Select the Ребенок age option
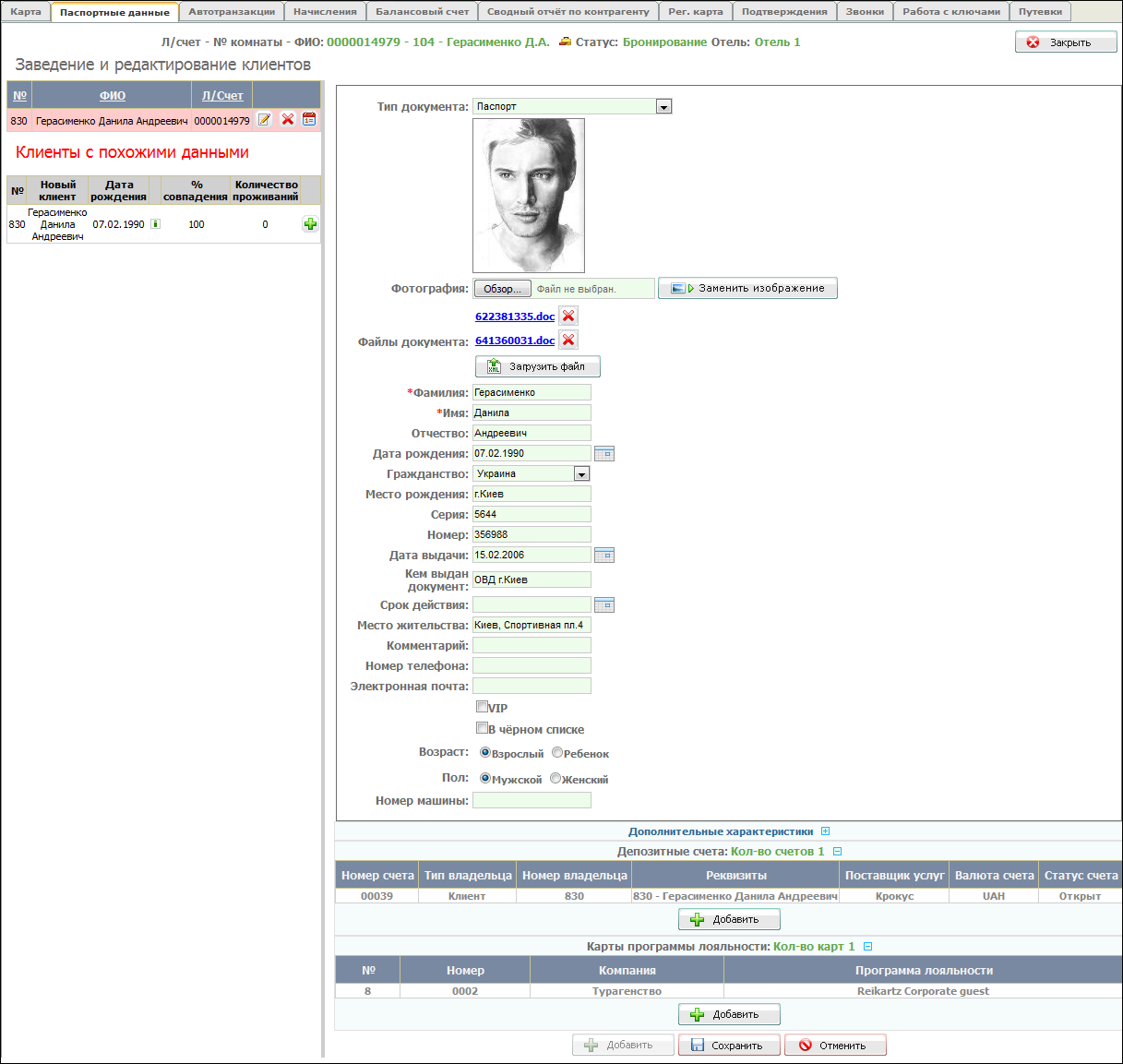1123x1064 pixels. point(557,752)
